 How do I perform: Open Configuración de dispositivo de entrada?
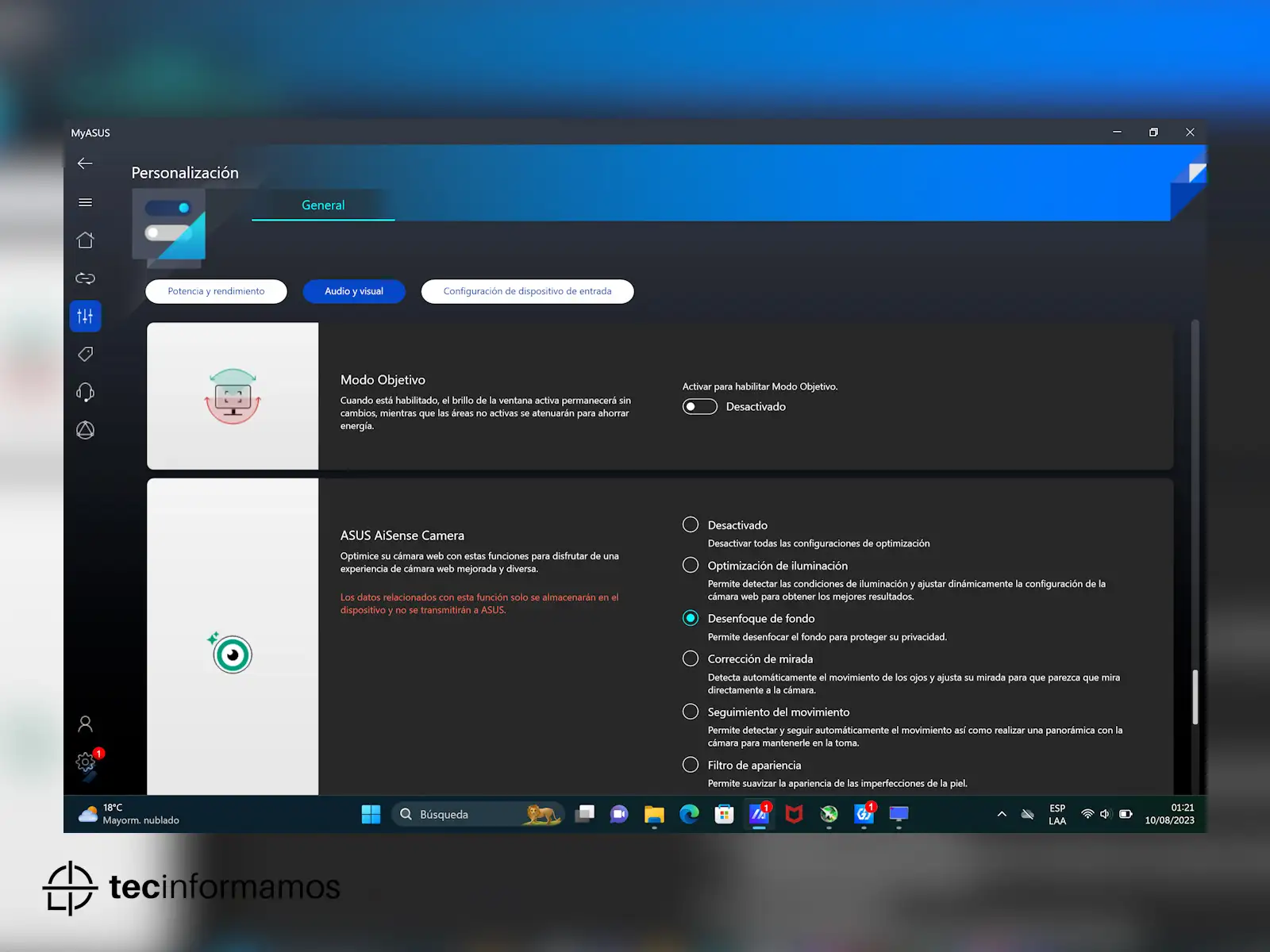[x=527, y=291]
